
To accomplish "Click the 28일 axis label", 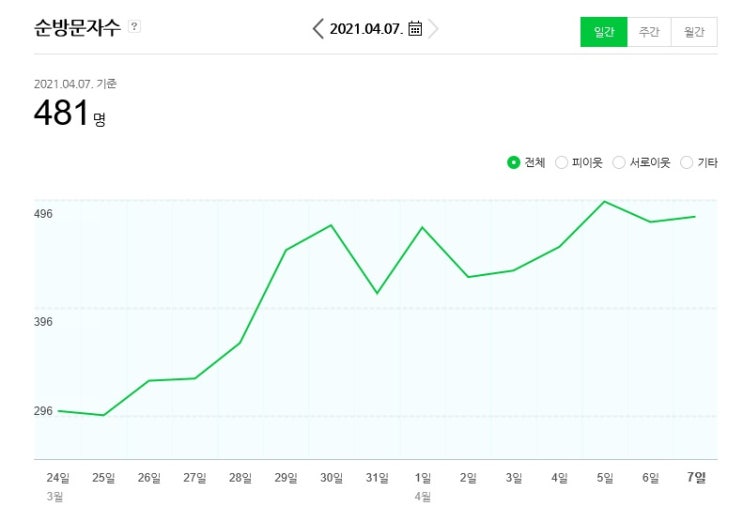I will click(x=240, y=478).
